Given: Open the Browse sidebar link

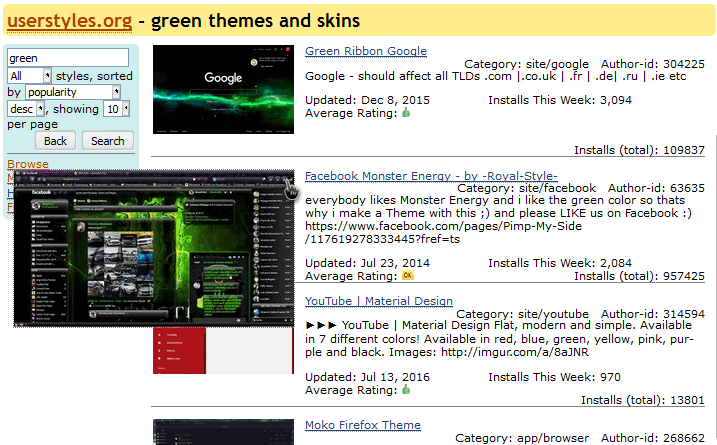Looking at the screenshot, I should point(28,164).
